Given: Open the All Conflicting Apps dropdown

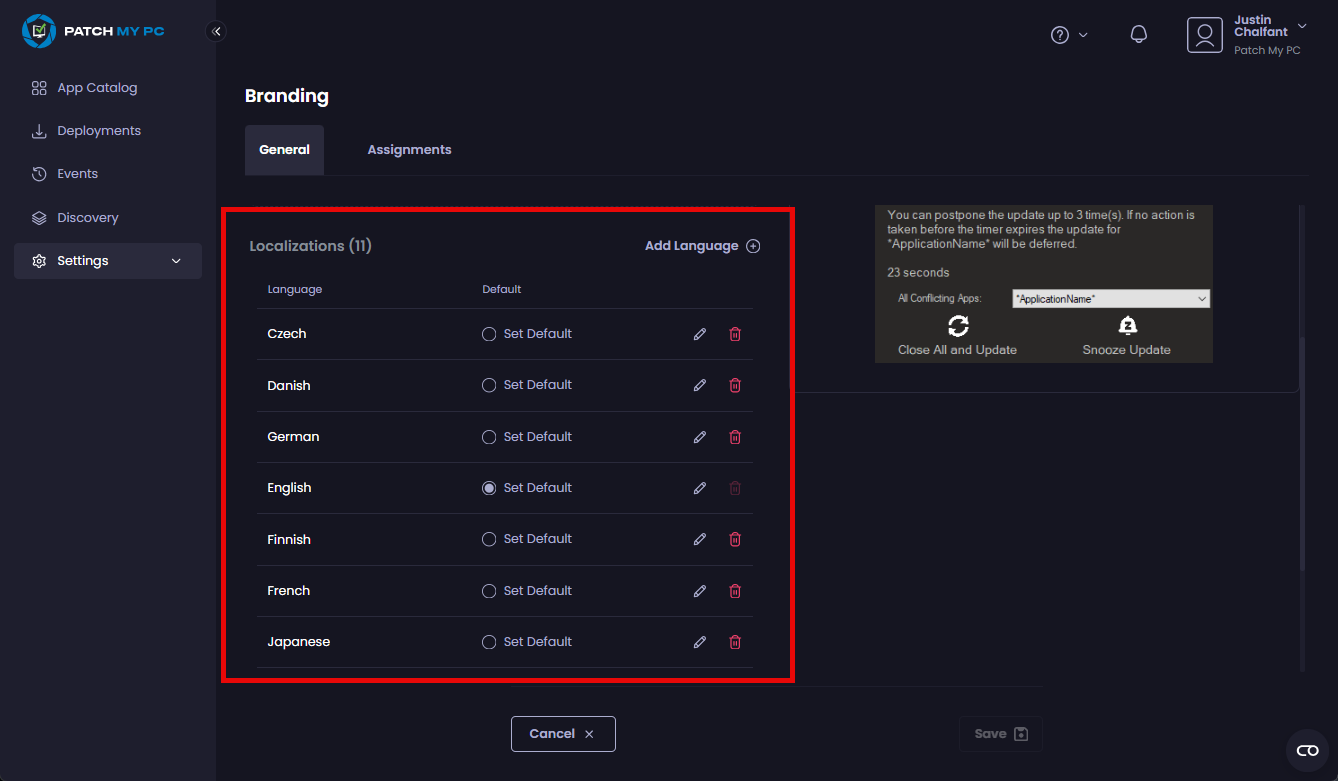Looking at the screenshot, I should (1110, 299).
